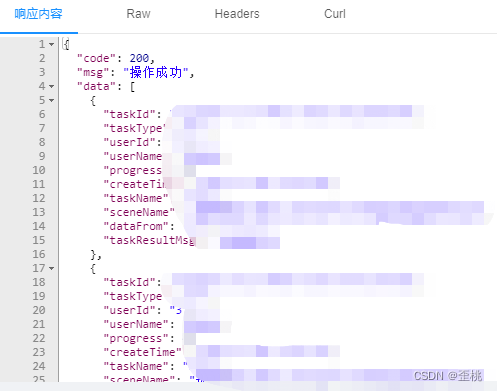The image size is (497, 391).
Task: Collapse the first data object at line 5
Action: click(51, 100)
